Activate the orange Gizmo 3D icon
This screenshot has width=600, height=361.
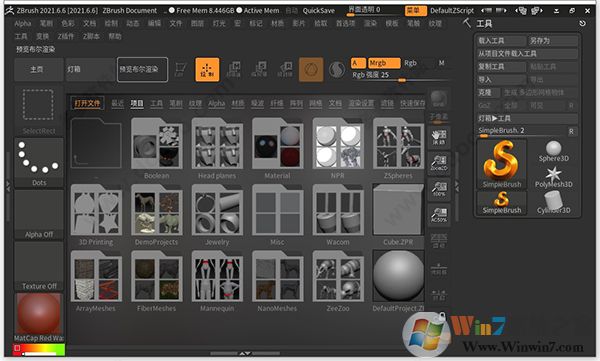point(311,70)
